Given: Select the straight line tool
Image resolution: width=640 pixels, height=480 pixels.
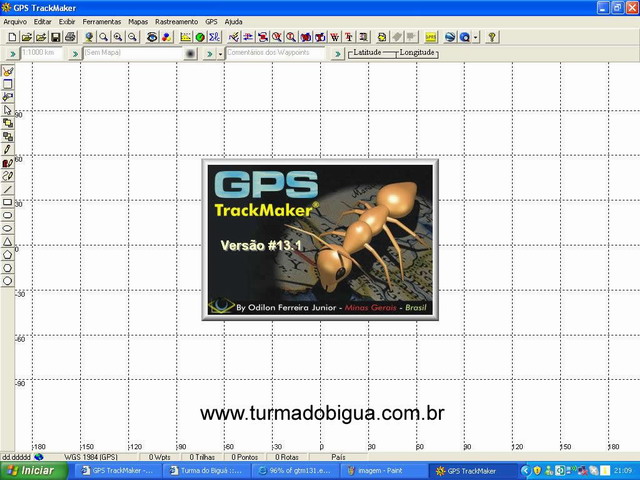Looking at the screenshot, I should coord(7,189).
